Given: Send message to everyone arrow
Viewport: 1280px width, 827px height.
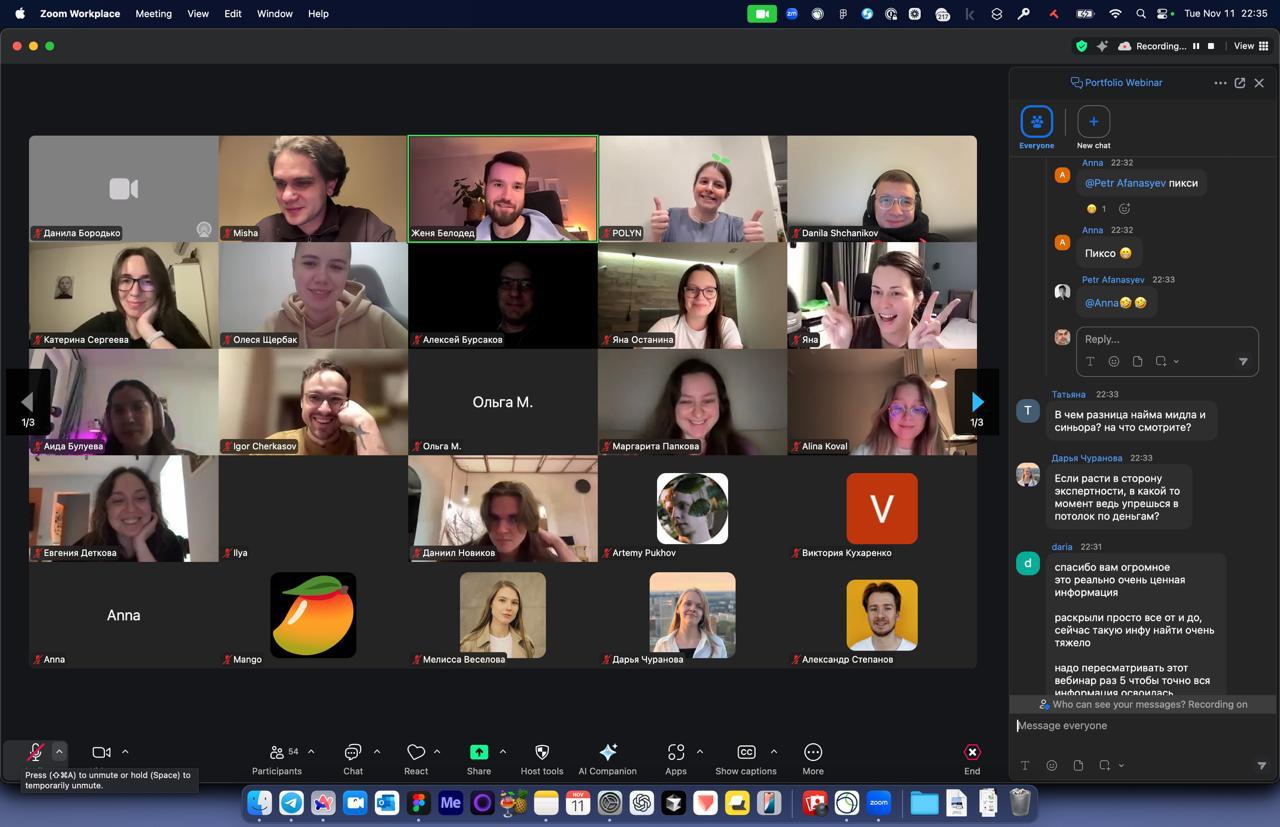Looking at the screenshot, I should click(x=1262, y=765).
